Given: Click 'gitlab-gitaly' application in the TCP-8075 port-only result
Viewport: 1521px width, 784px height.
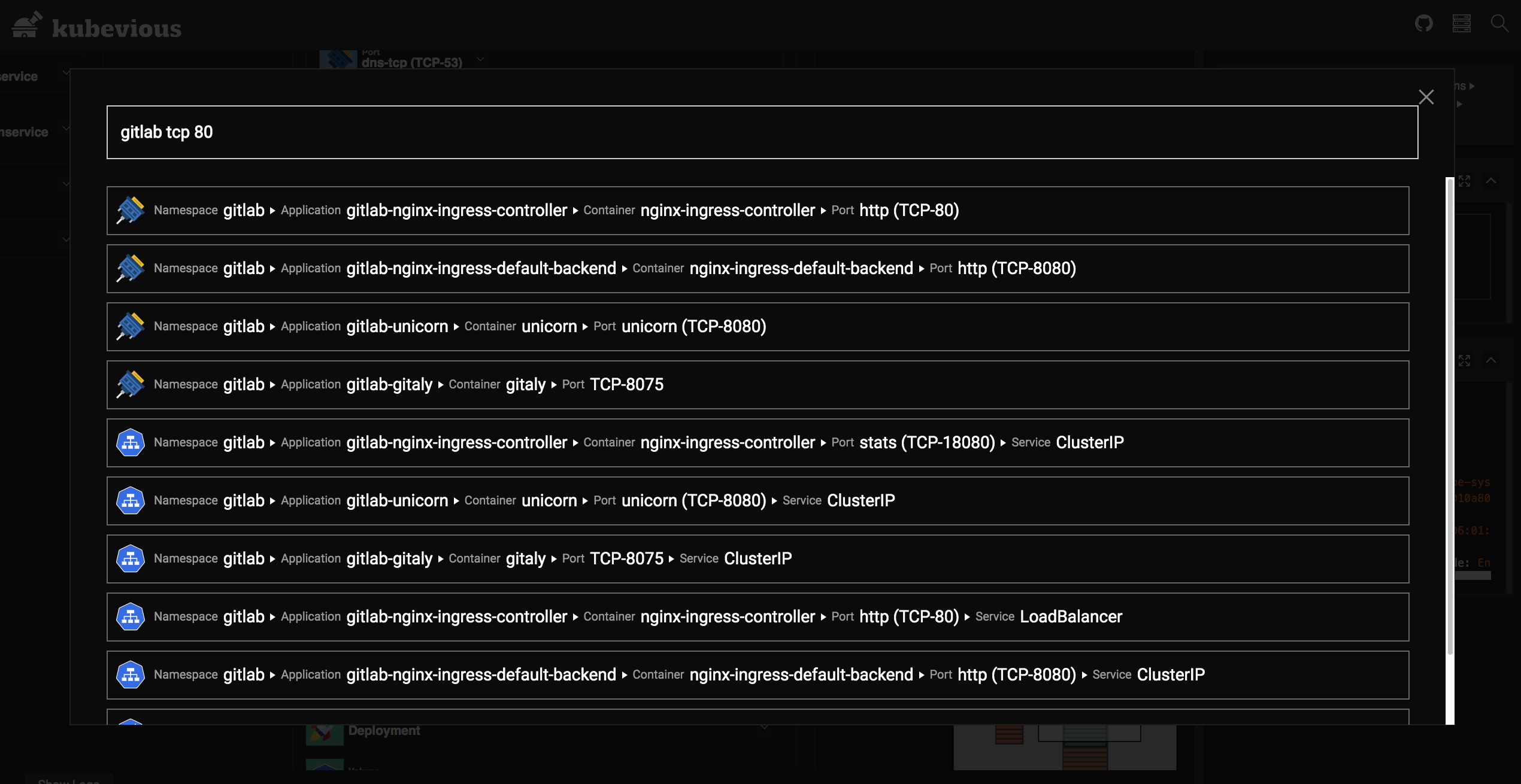Looking at the screenshot, I should tap(389, 384).
